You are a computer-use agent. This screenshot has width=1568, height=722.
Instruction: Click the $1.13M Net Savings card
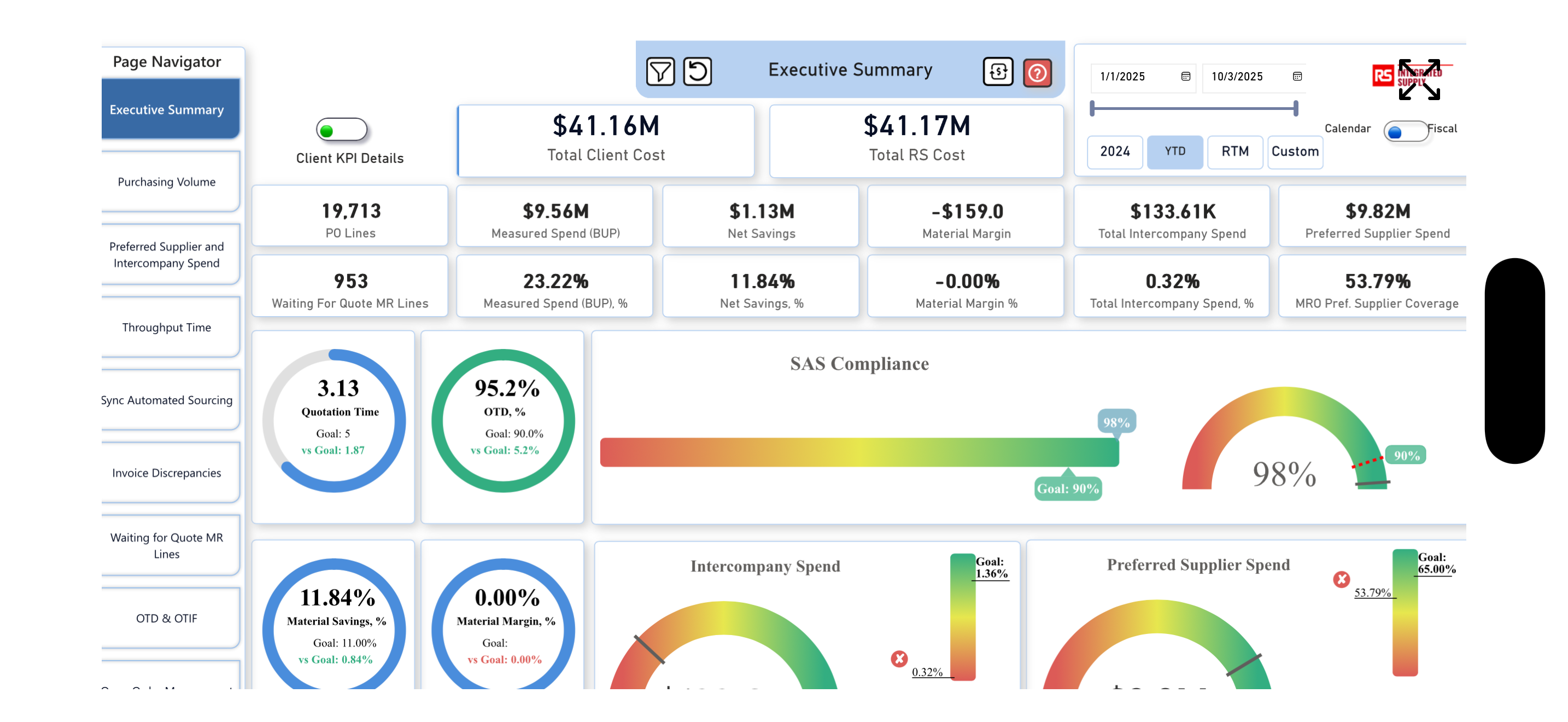coord(761,216)
